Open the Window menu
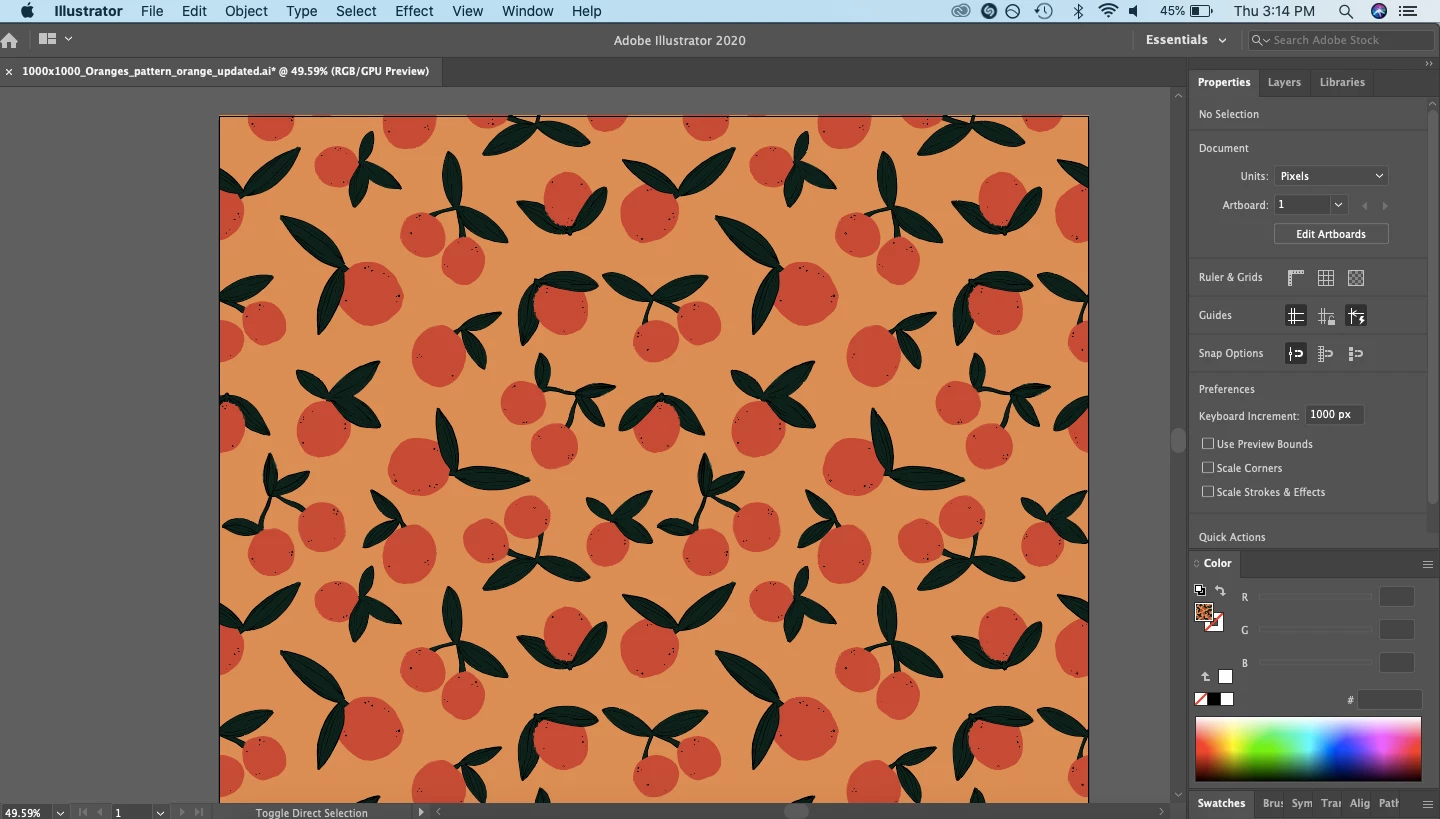Image resolution: width=1440 pixels, height=819 pixels. (x=527, y=11)
